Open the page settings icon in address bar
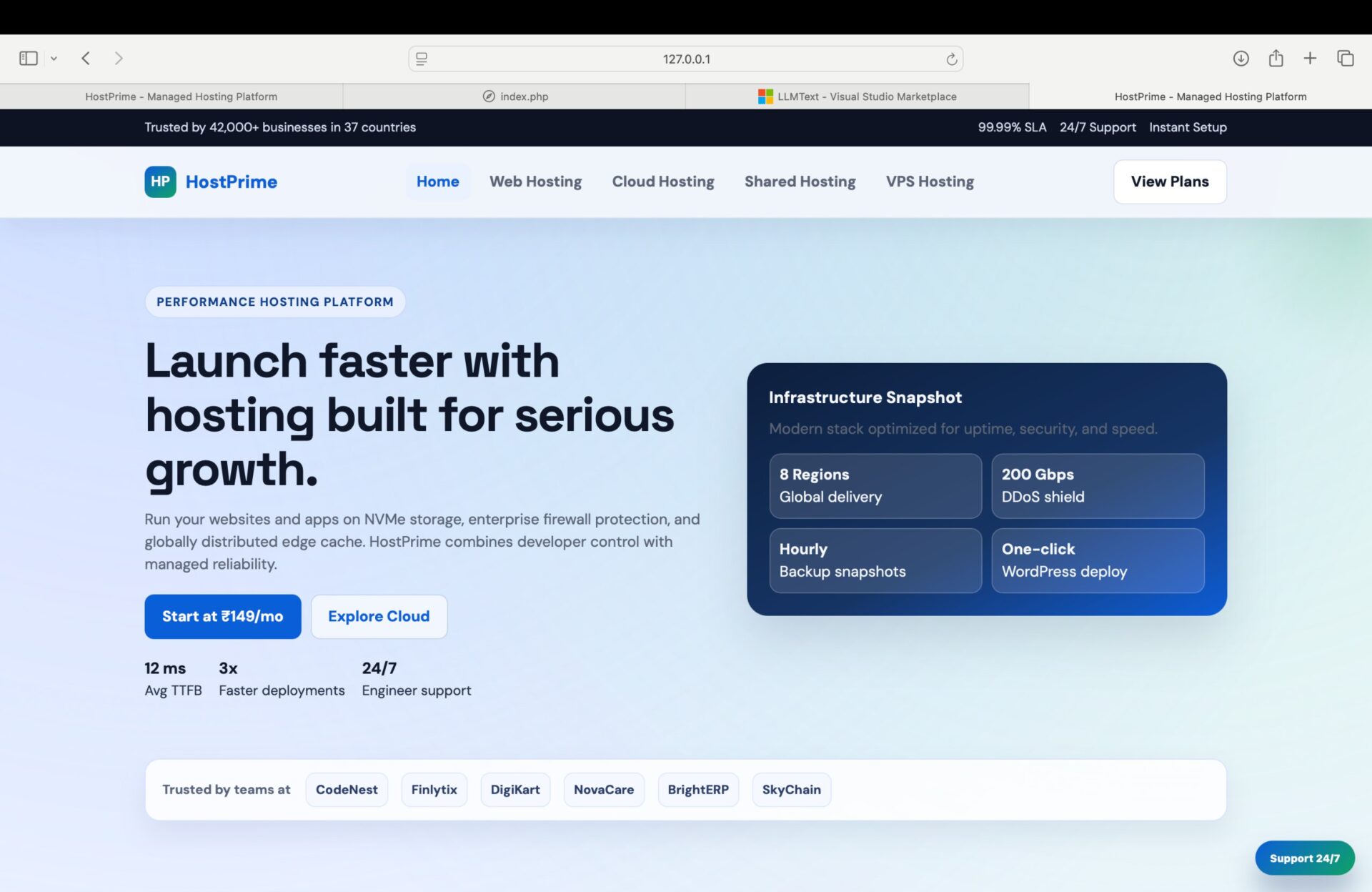1372x892 pixels. [x=422, y=59]
